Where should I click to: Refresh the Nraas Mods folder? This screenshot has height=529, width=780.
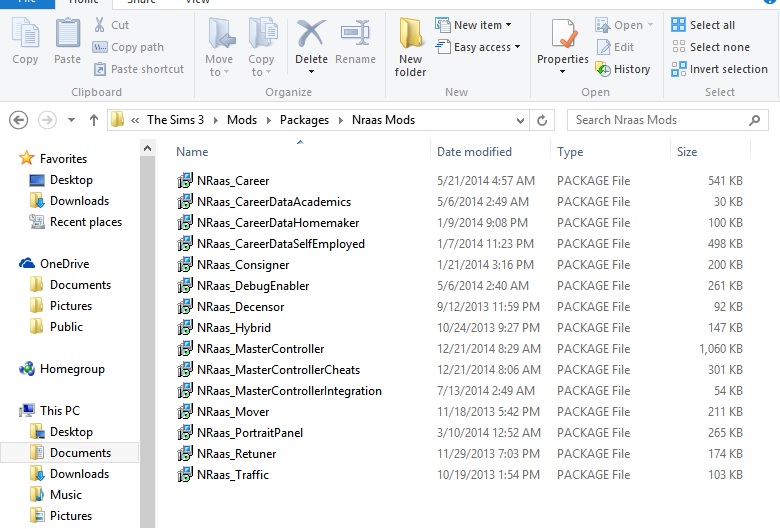(x=542, y=120)
